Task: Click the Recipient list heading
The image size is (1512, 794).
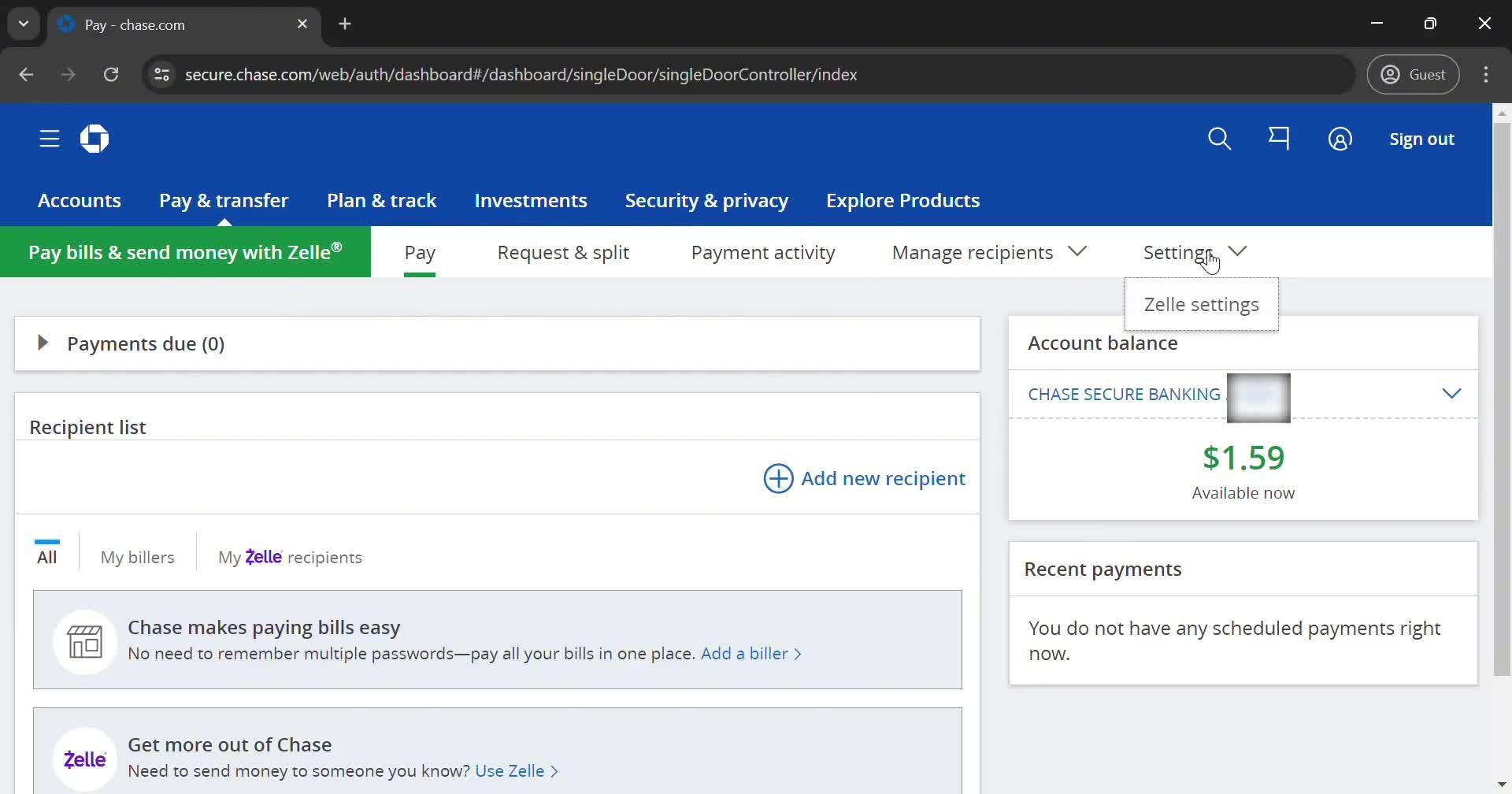Action: (x=87, y=427)
